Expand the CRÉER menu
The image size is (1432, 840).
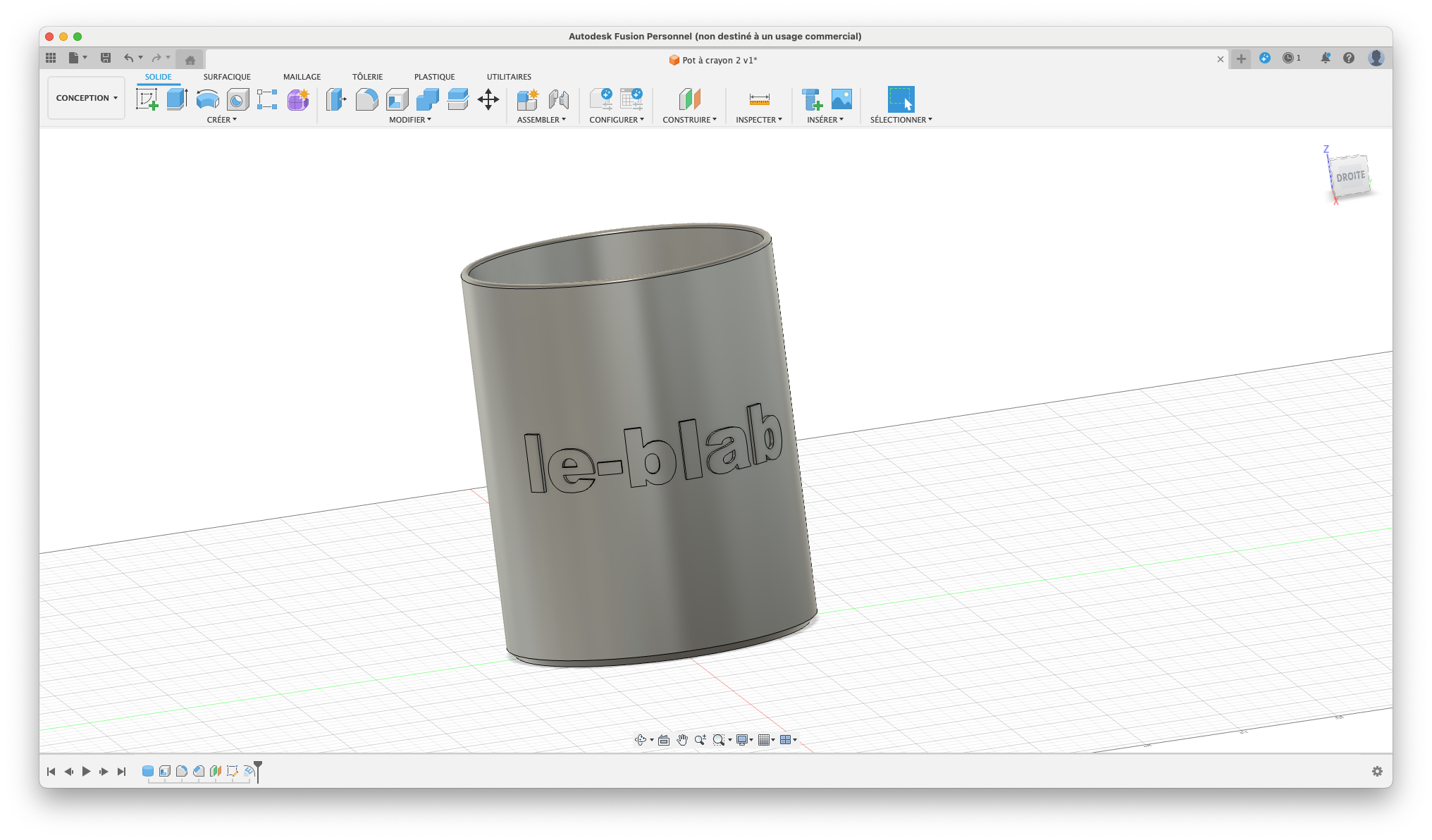222,120
